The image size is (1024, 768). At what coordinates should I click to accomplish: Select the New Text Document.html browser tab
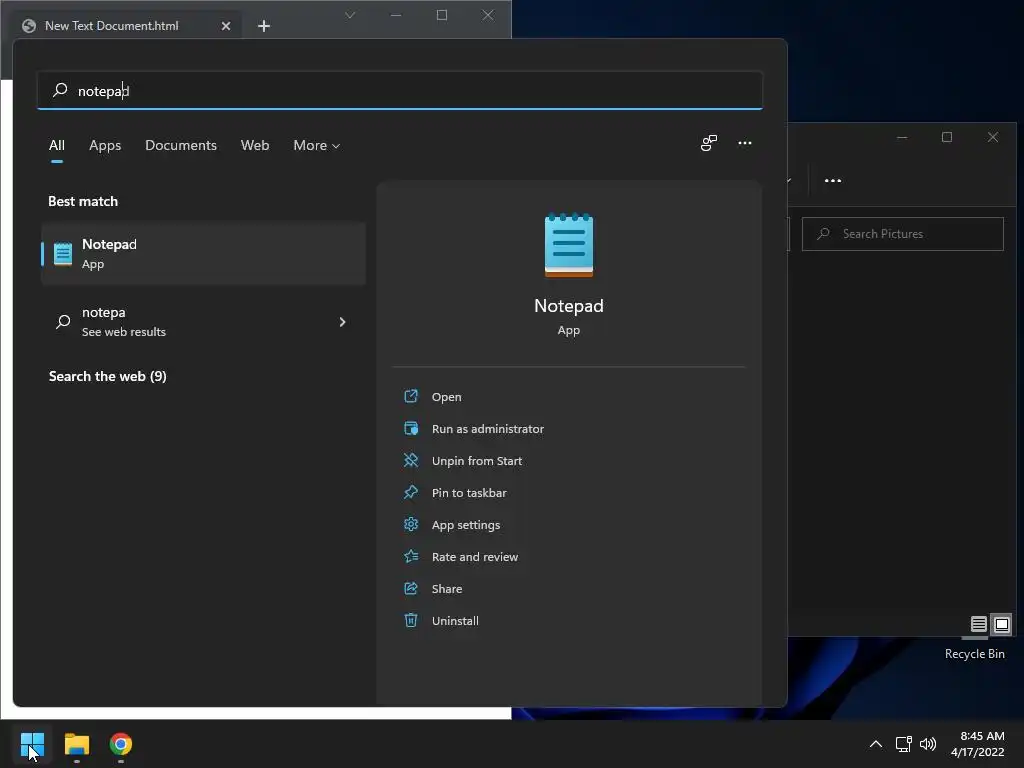pos(127,25)
